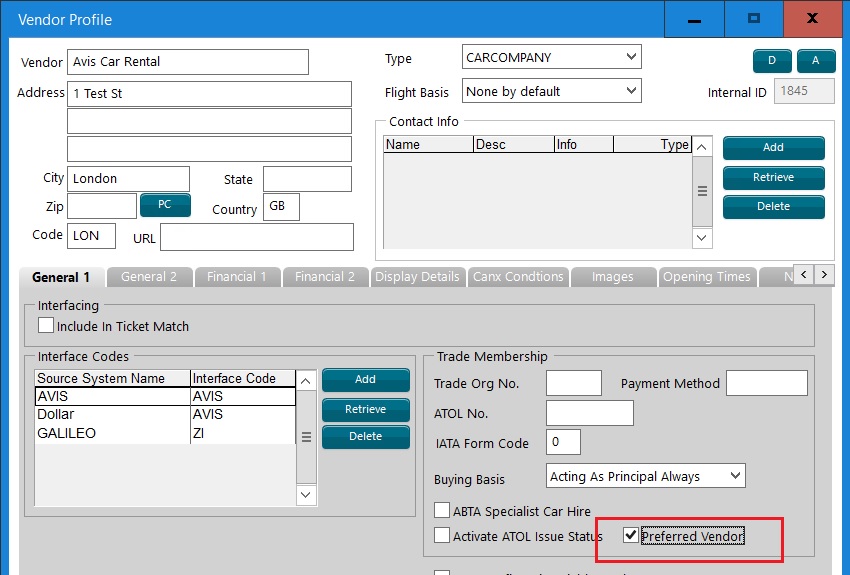Open the Canx Condtions tab
Image resolution: width=850 pixels, height=575 pixels.
518,277
